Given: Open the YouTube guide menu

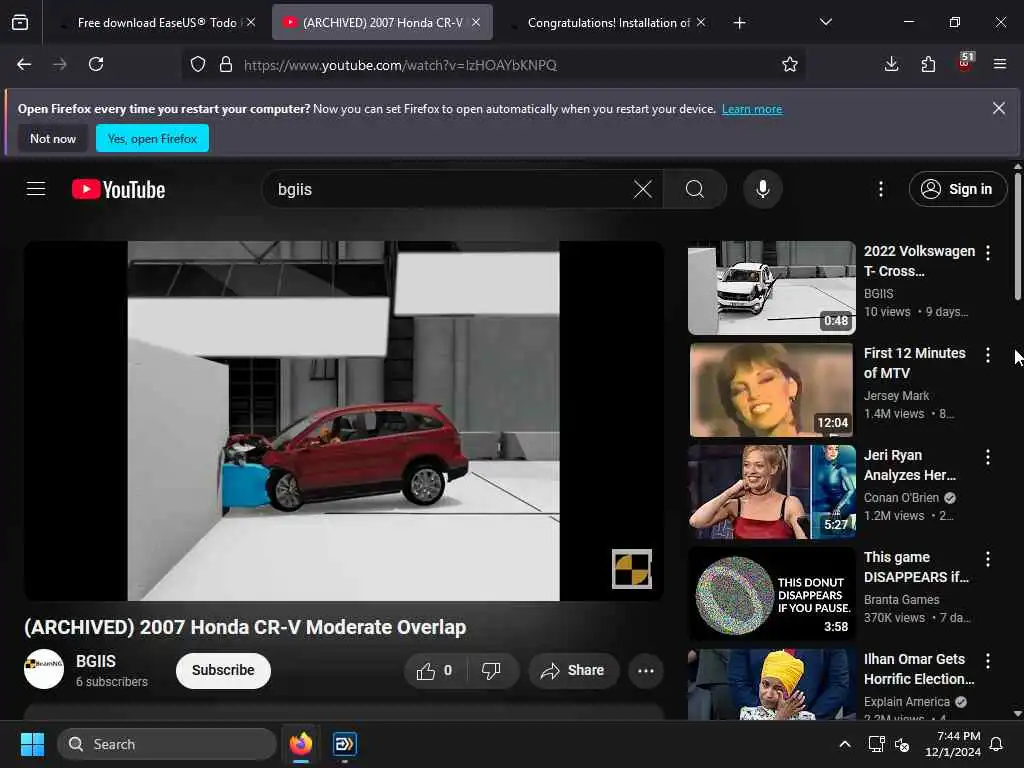Looking at the screenshot, I should point(36,189).
